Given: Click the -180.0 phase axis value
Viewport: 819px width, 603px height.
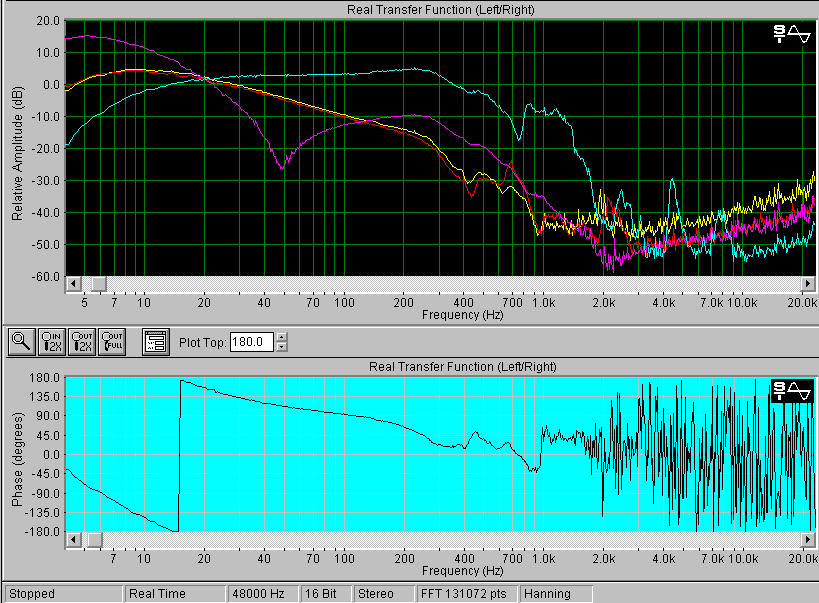Looking at the screenshot, I should pos(42,531).
